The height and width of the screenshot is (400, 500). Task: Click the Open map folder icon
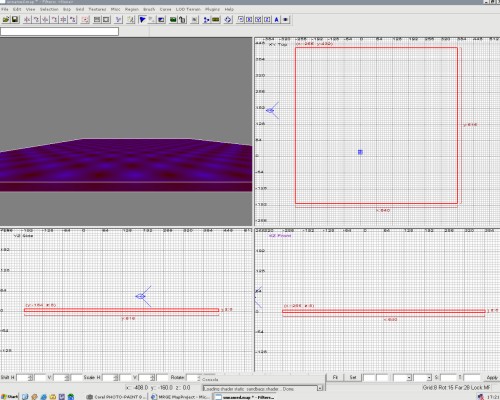(x=6, y=19)
